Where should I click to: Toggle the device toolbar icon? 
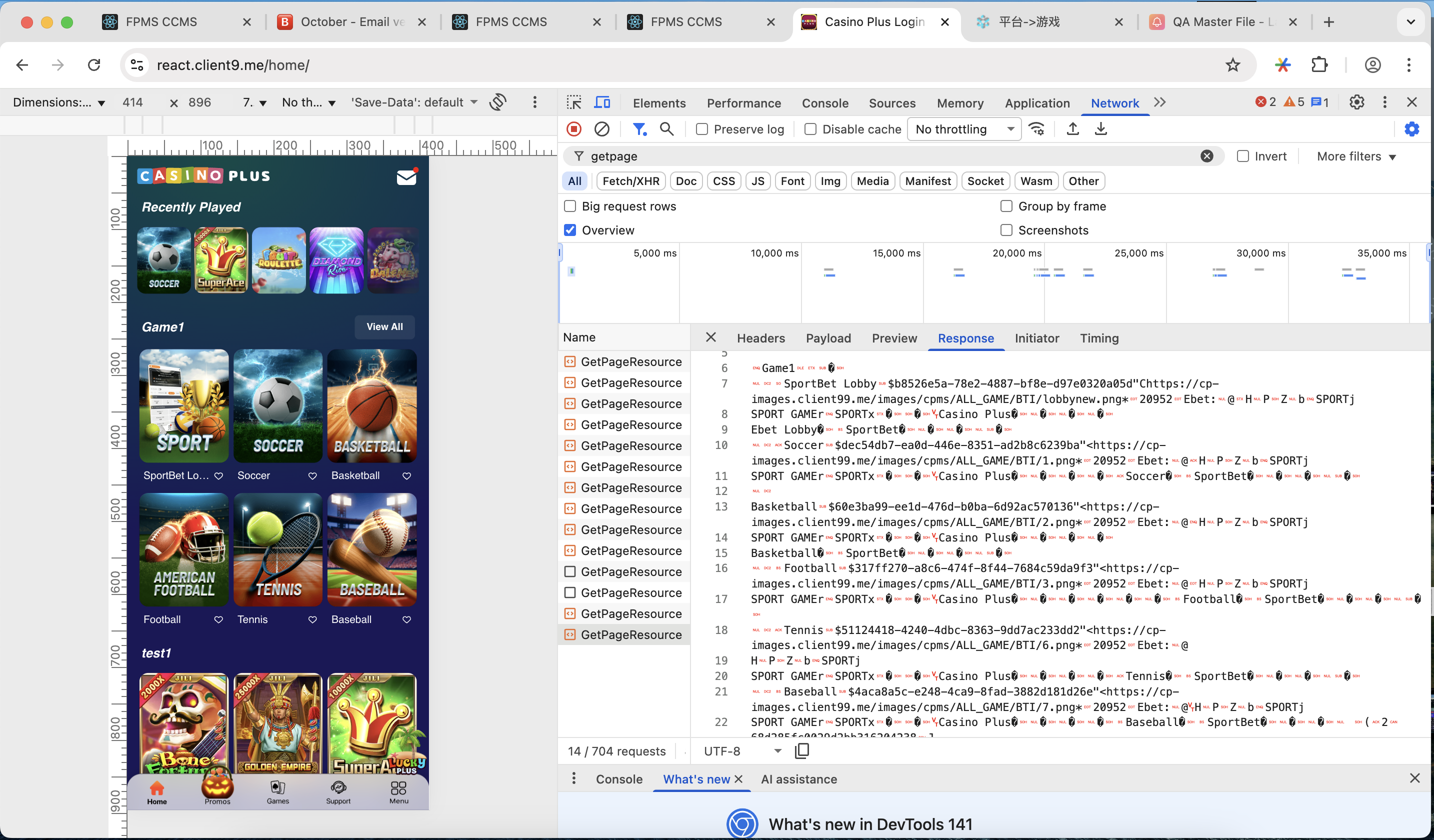[601, 102]
